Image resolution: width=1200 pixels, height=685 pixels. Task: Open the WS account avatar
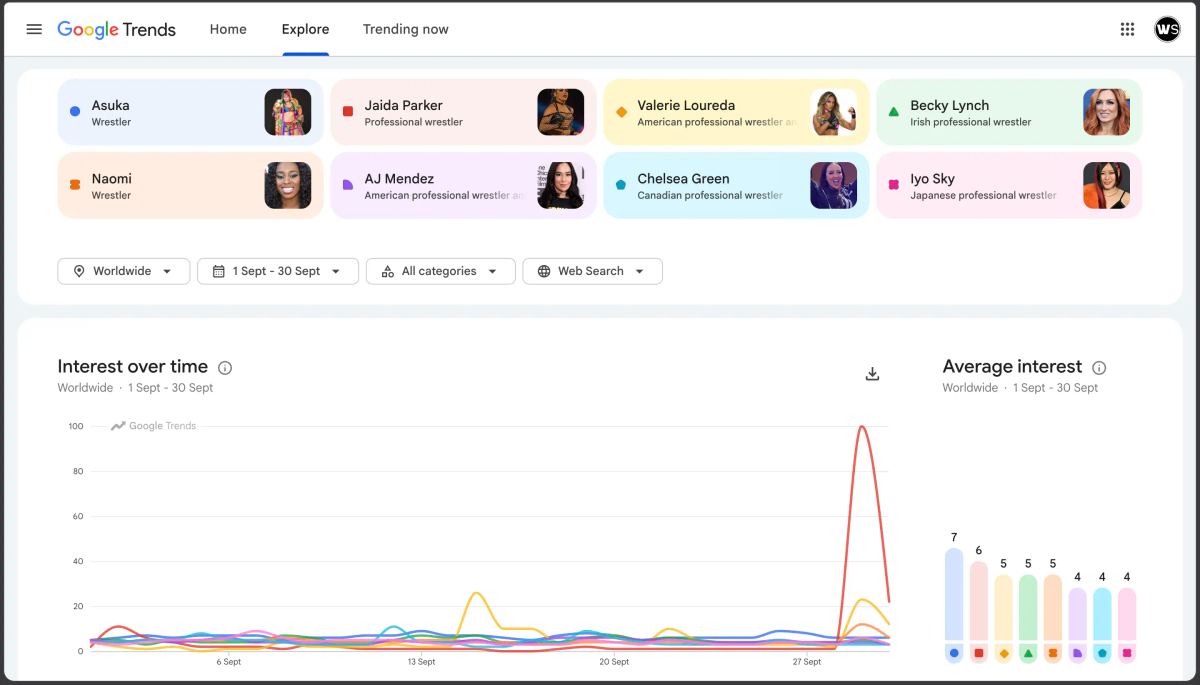1167,29
